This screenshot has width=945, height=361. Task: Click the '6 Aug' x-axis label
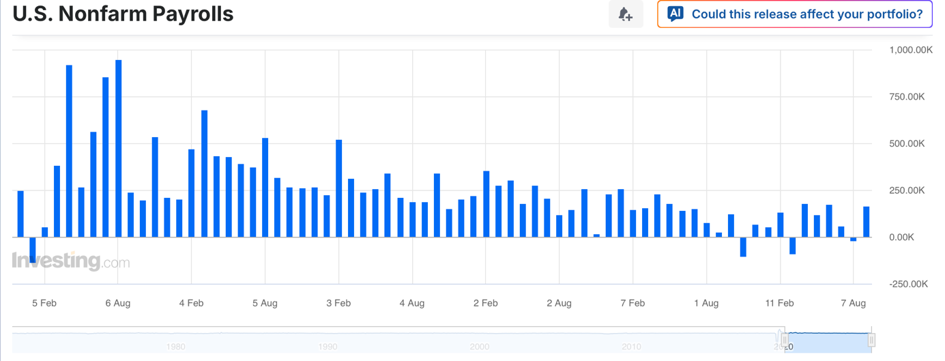118,303
